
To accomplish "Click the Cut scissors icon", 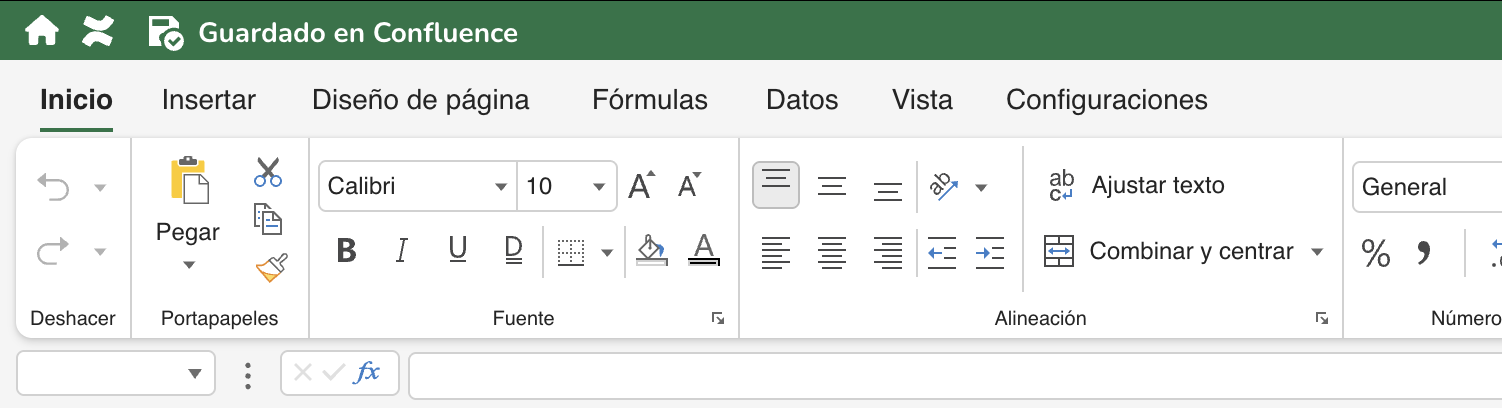I will pyautogui.click(x=267, y=172).
